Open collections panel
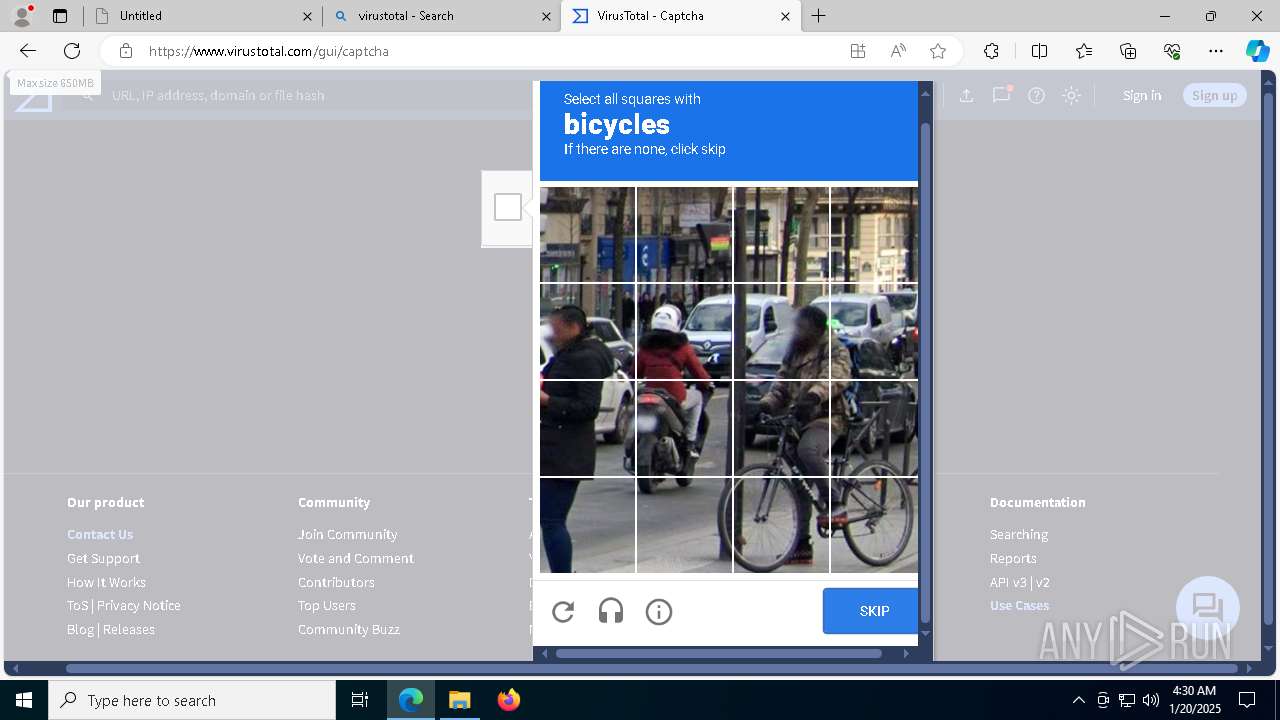The width and height of the screenshot is (1280, 720). [x=1128, y=51]
